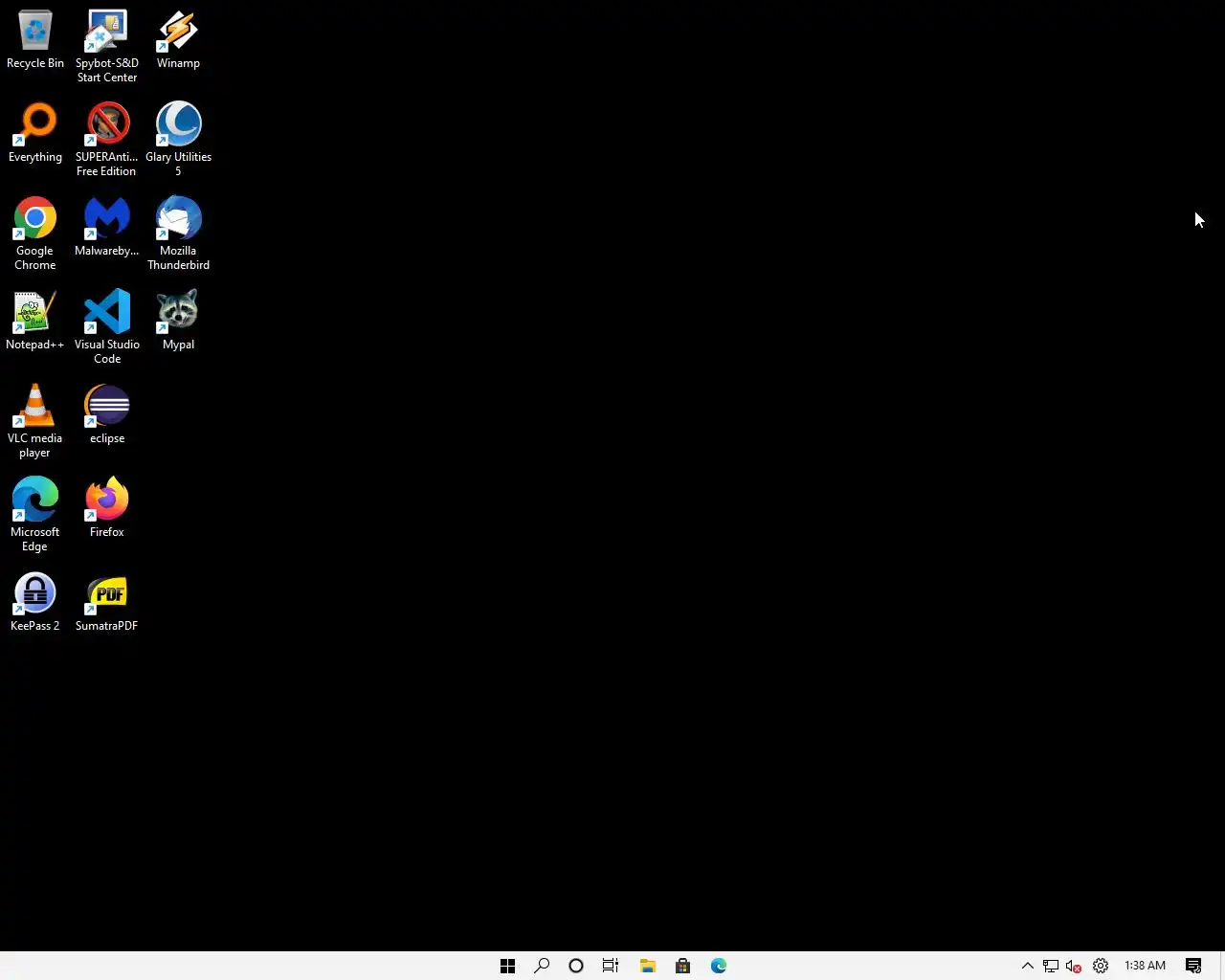
Task: Open Cortana circle in taskbar
Action: point(576,966)
